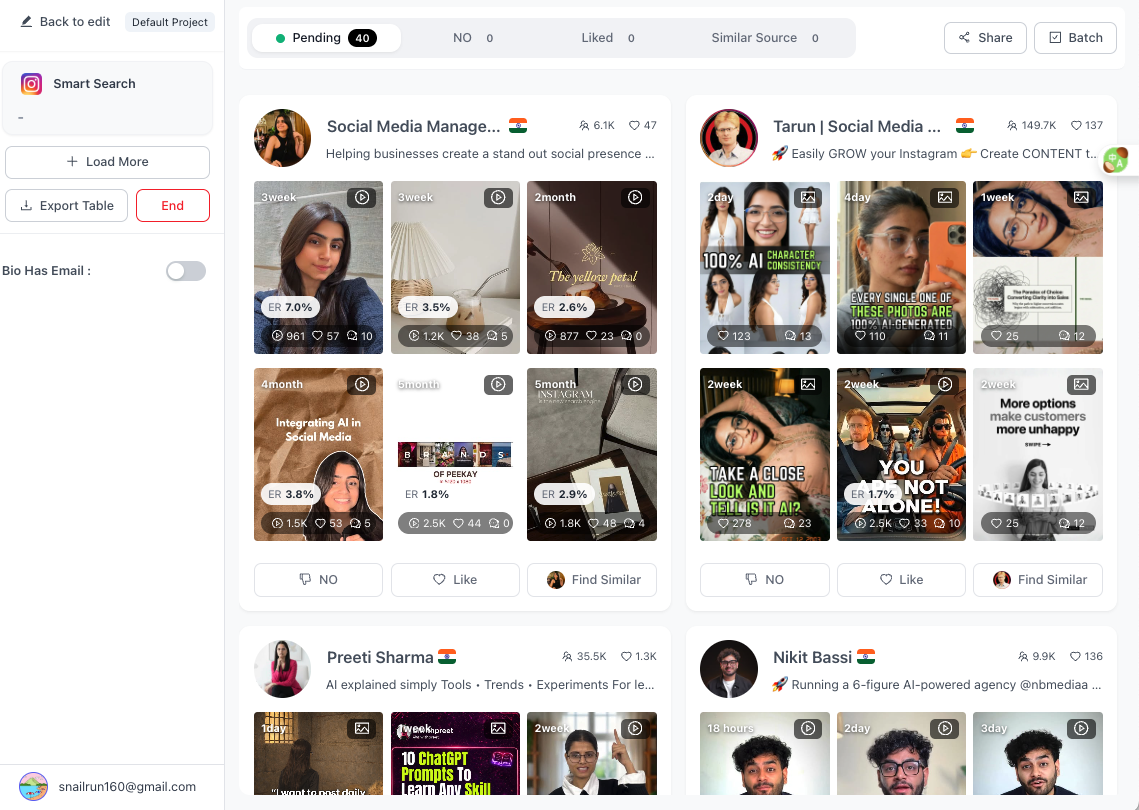The image size is (1139, 810).
Task: Click the avatar icon in Tarun's Find Similar button
Action: point(1002,579)
